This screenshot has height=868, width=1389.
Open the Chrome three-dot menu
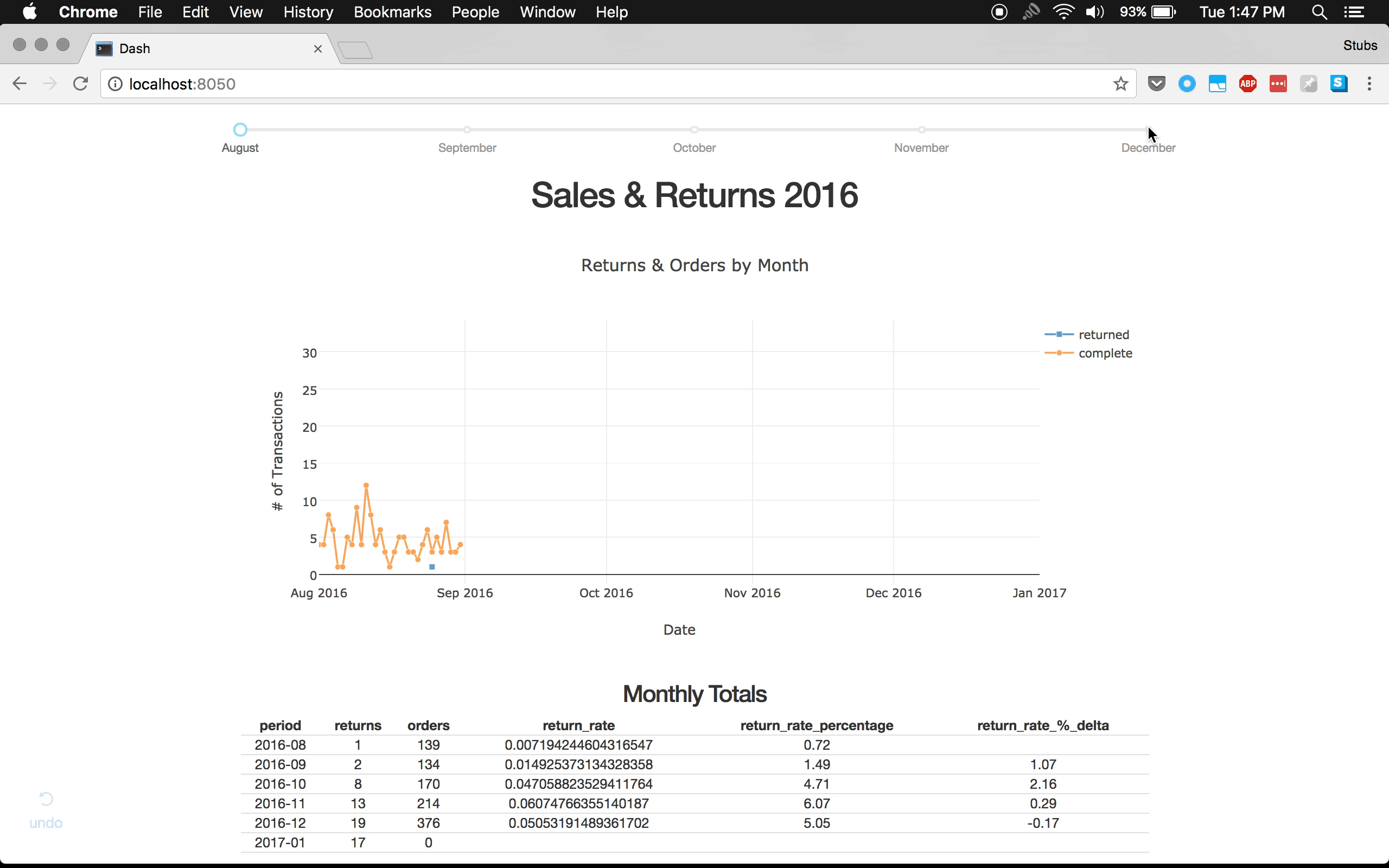click(1369, 84)
